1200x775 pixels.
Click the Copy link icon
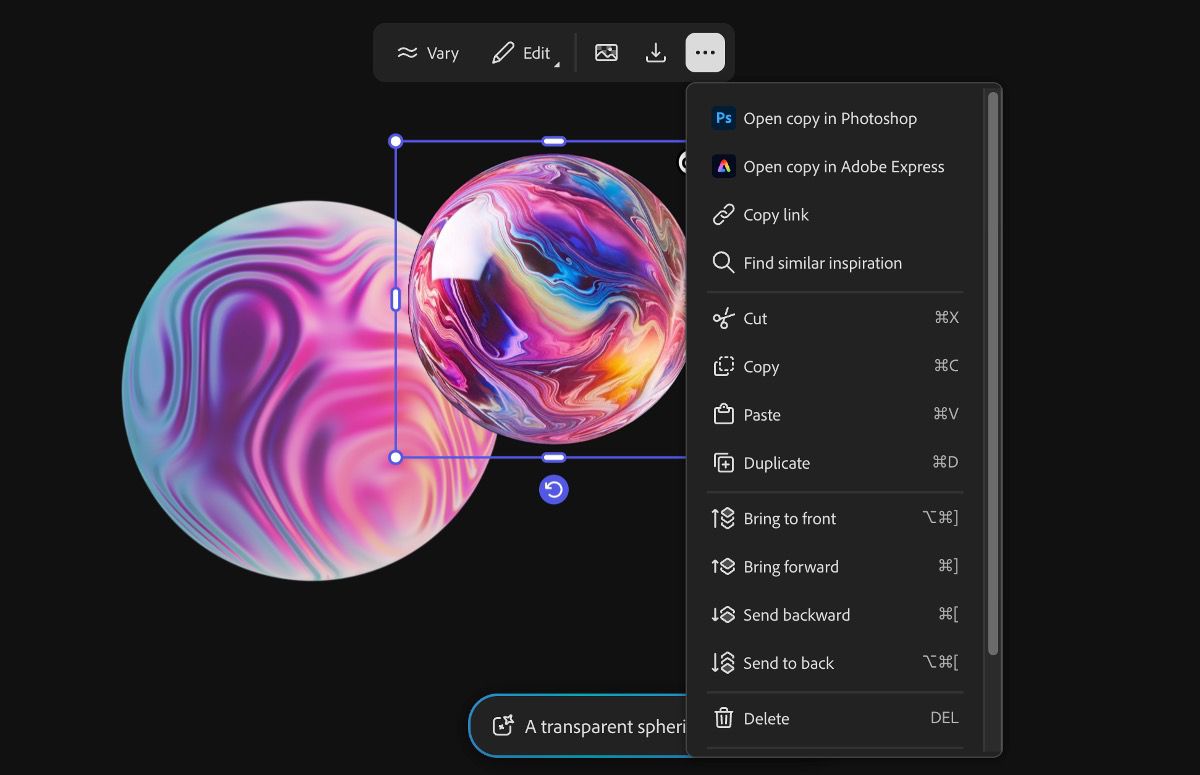tap(723, 215)
